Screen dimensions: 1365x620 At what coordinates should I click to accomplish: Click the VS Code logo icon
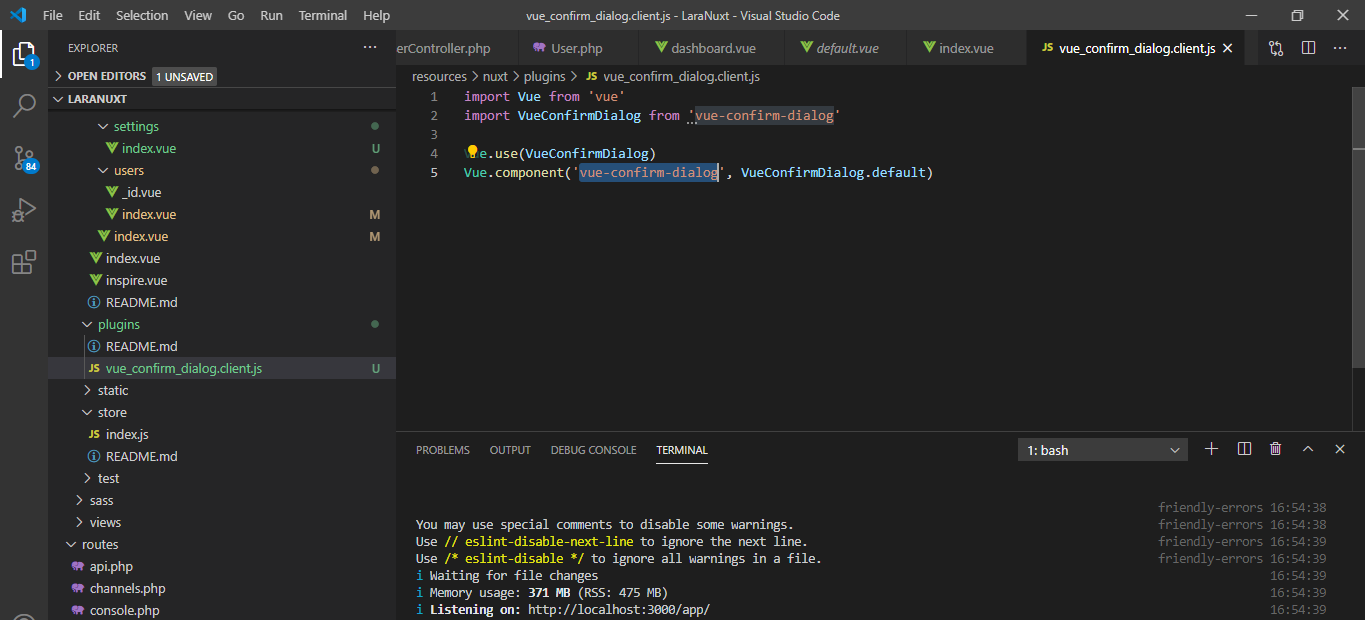(x=18, y=15)
